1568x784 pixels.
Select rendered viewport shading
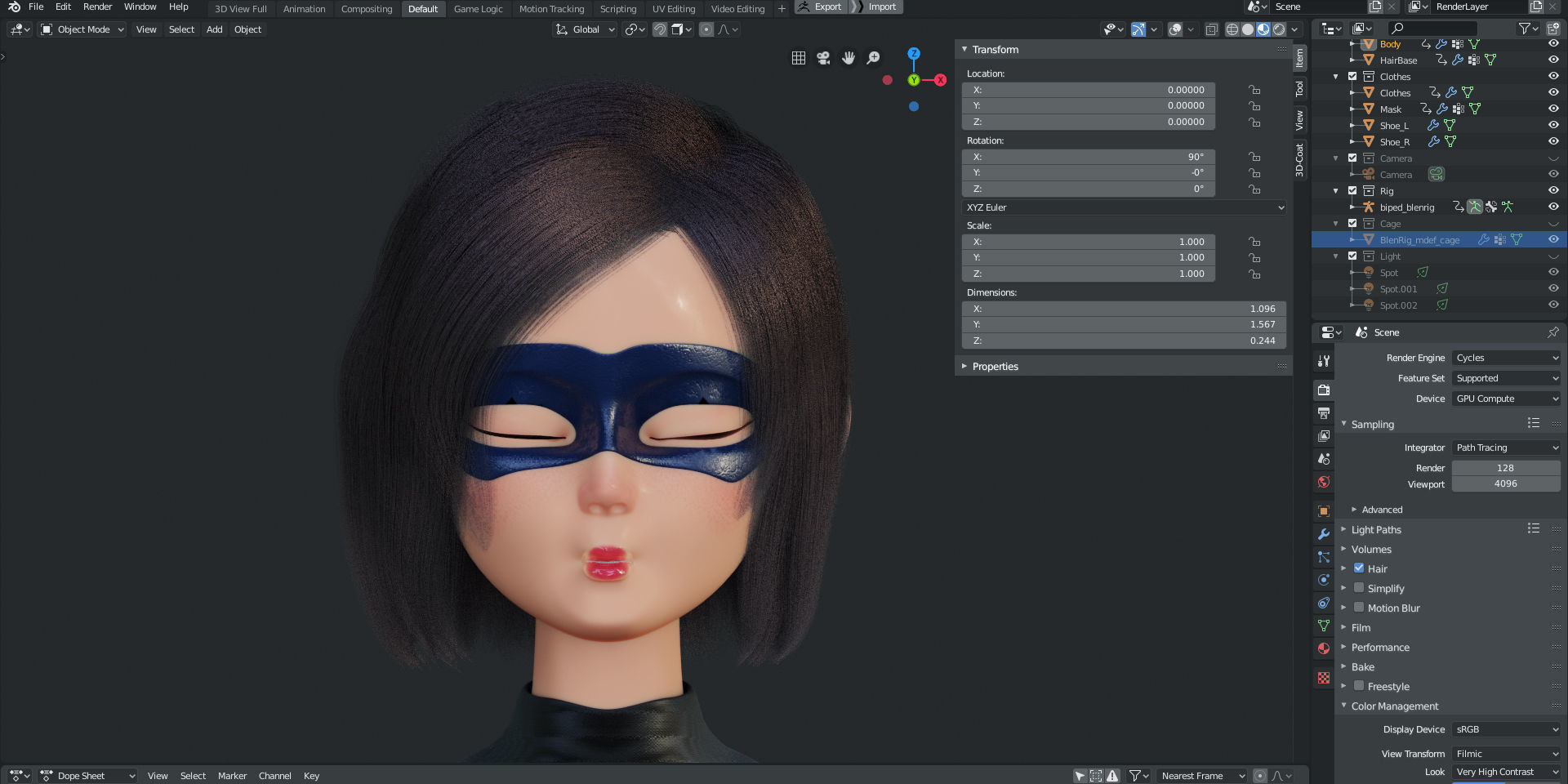[1279, 29]
